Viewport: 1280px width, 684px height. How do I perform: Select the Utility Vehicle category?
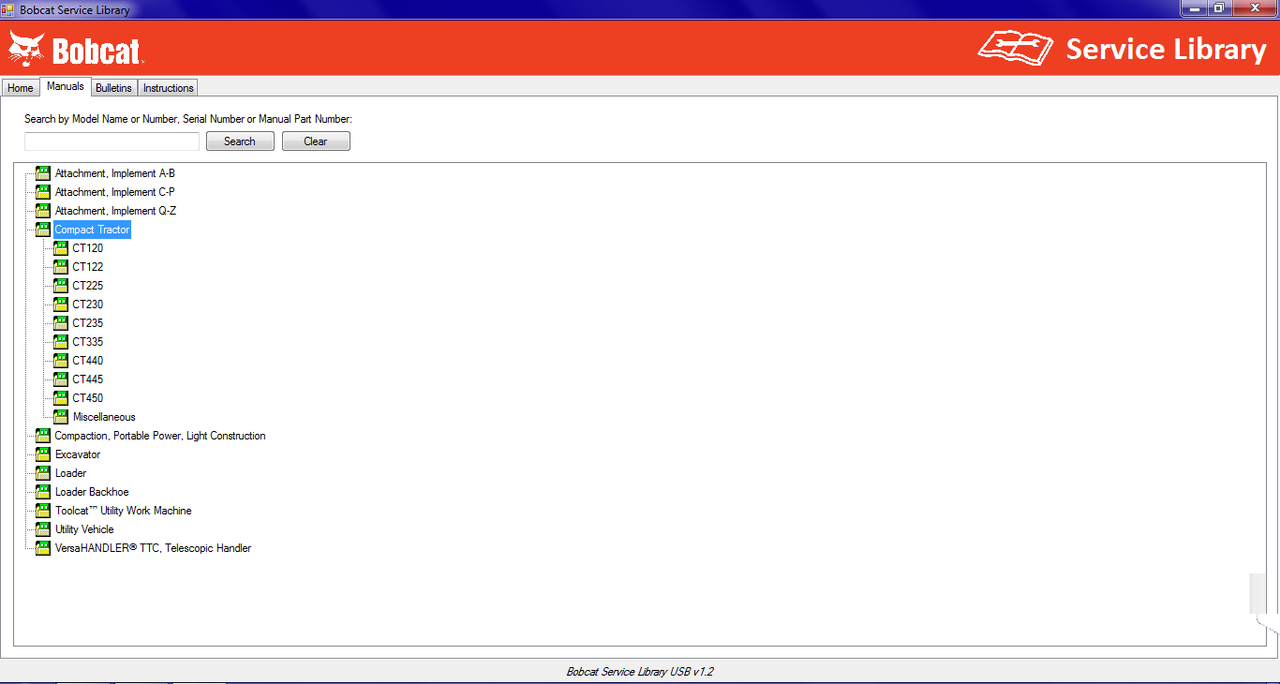(x=85, y=529)
